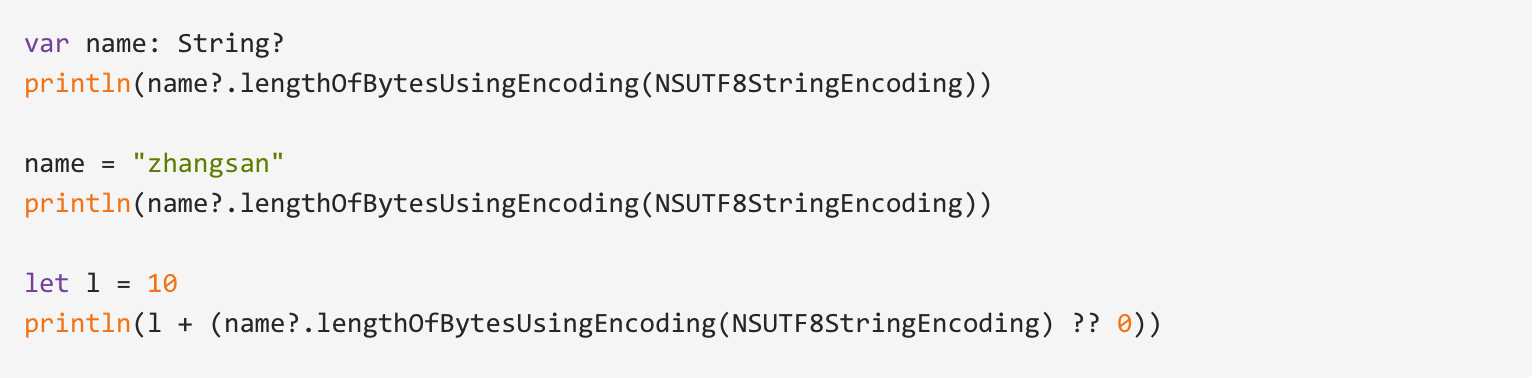Click the purple "let" keyword
The height and width of the screenshot is (378, 1538).
pyautogui.click(x=47, y=283)
